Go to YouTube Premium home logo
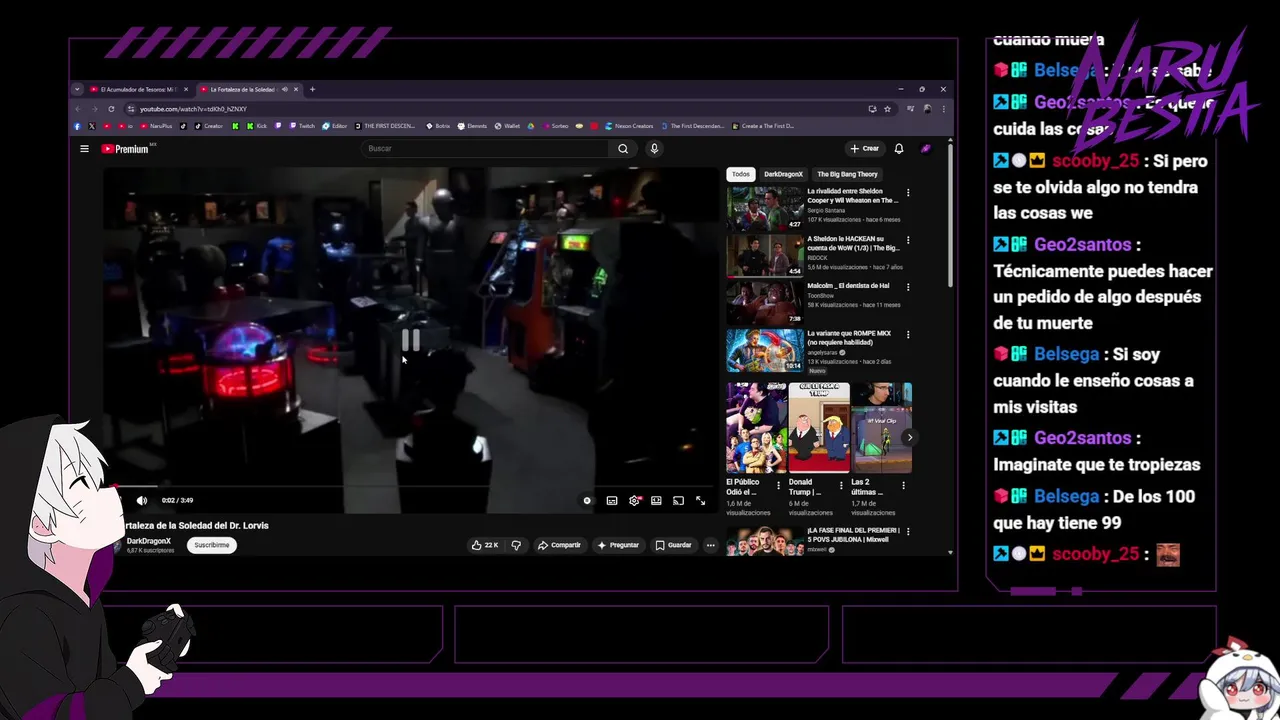The height and width of the screenshot is (720, 1280). tap(125, 149)
